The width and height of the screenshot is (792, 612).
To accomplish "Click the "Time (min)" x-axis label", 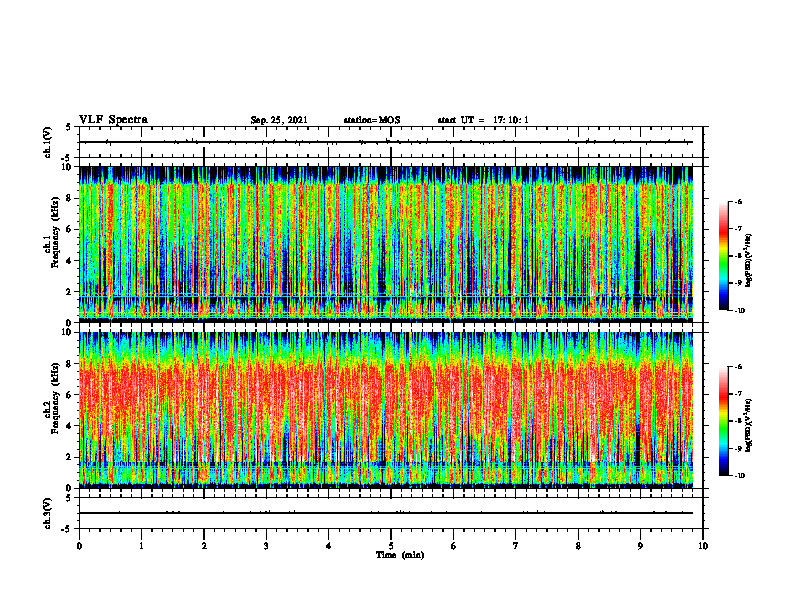I will click(400, 555).
